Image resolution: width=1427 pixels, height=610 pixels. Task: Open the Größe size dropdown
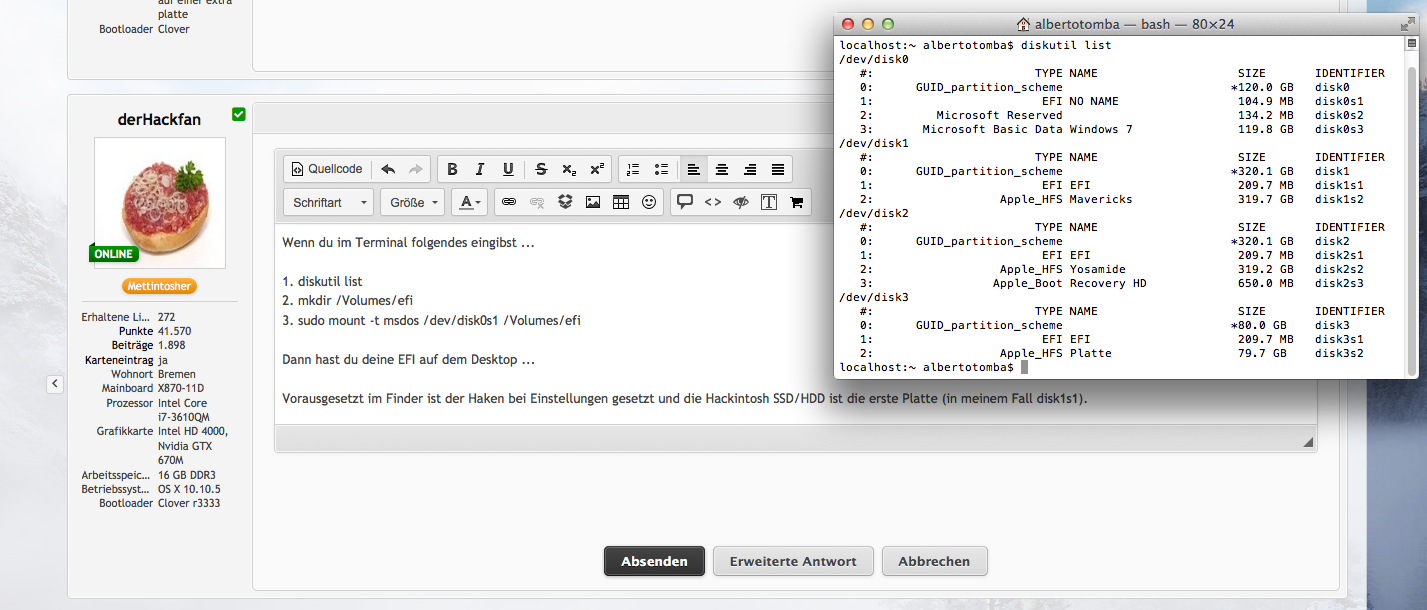pos(413,202)
